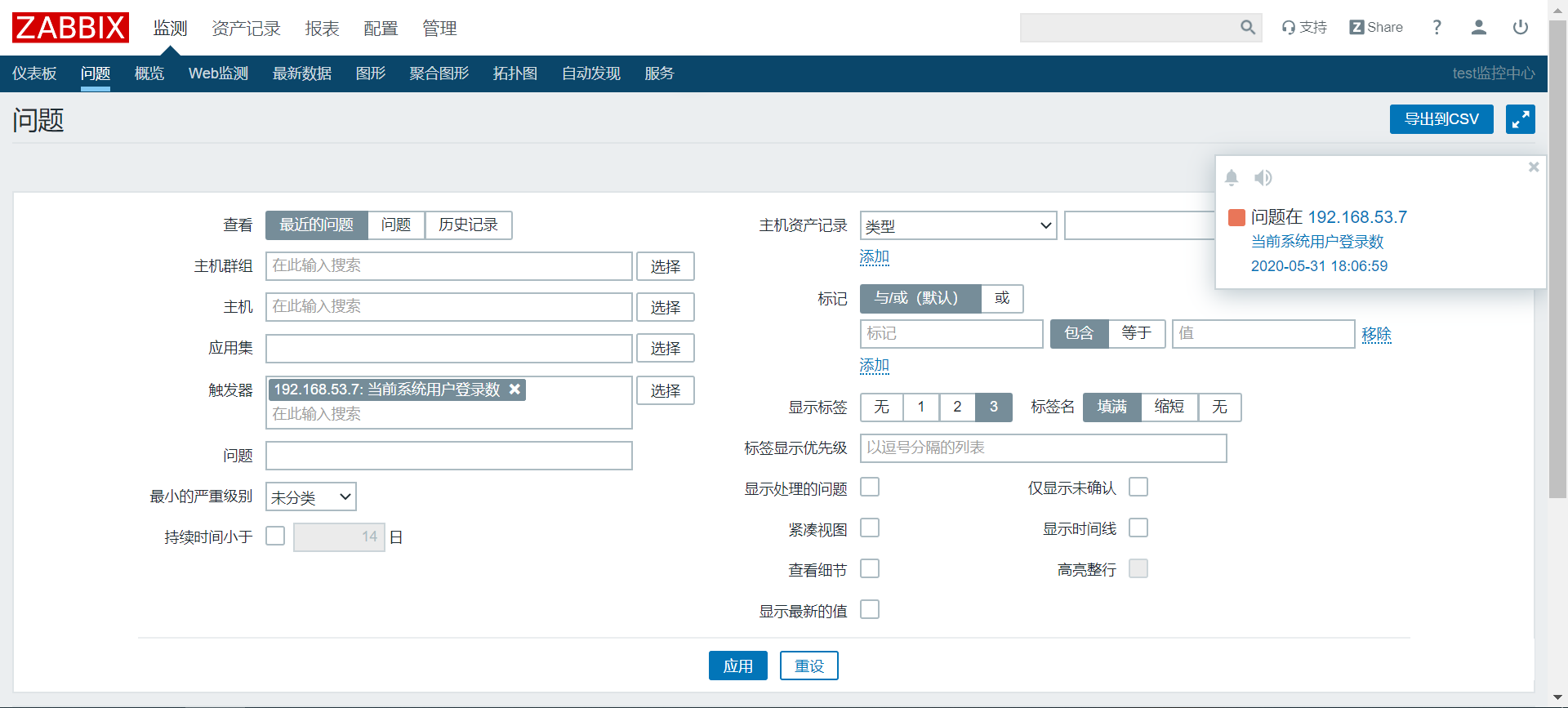Click 添加 link under 标记 row
1568x708 pixels.
(874, 365)
